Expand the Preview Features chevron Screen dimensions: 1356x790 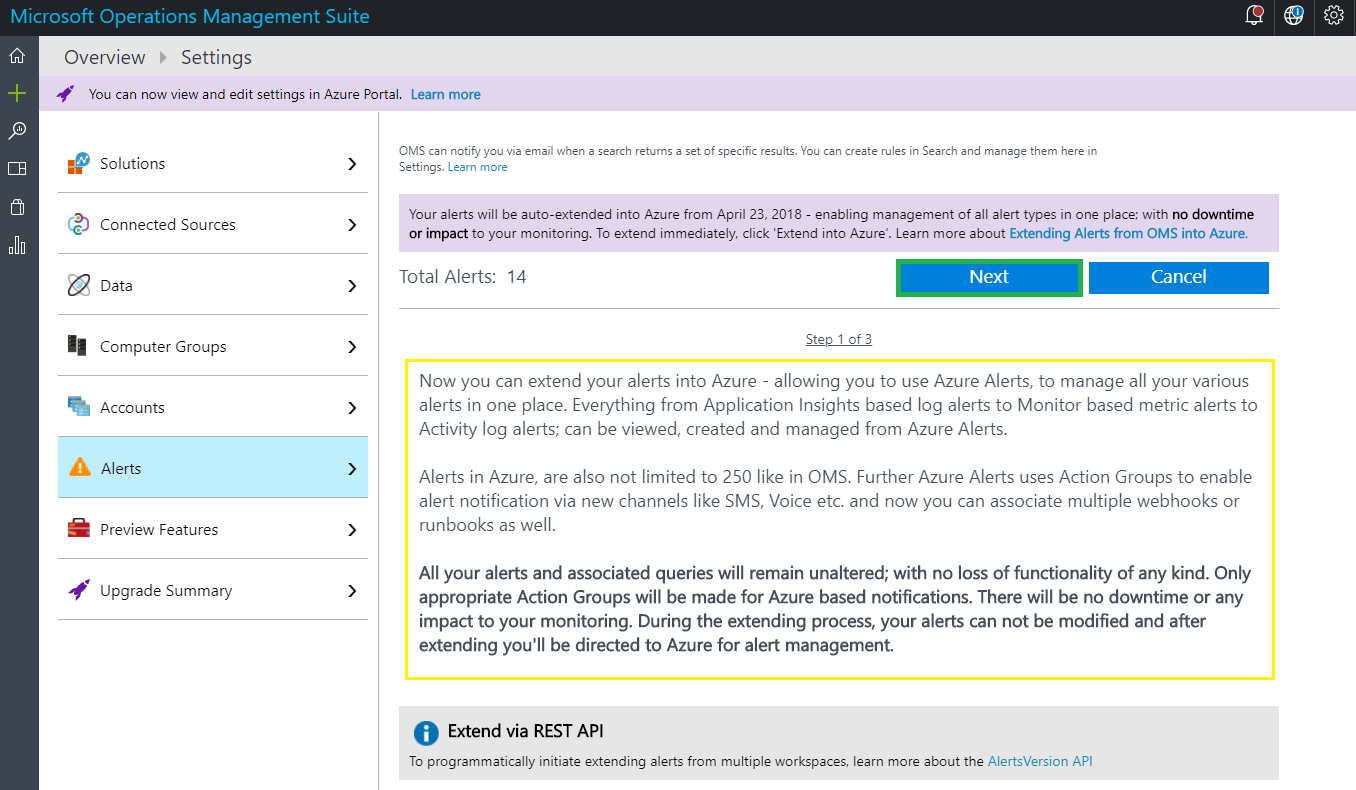352,529
